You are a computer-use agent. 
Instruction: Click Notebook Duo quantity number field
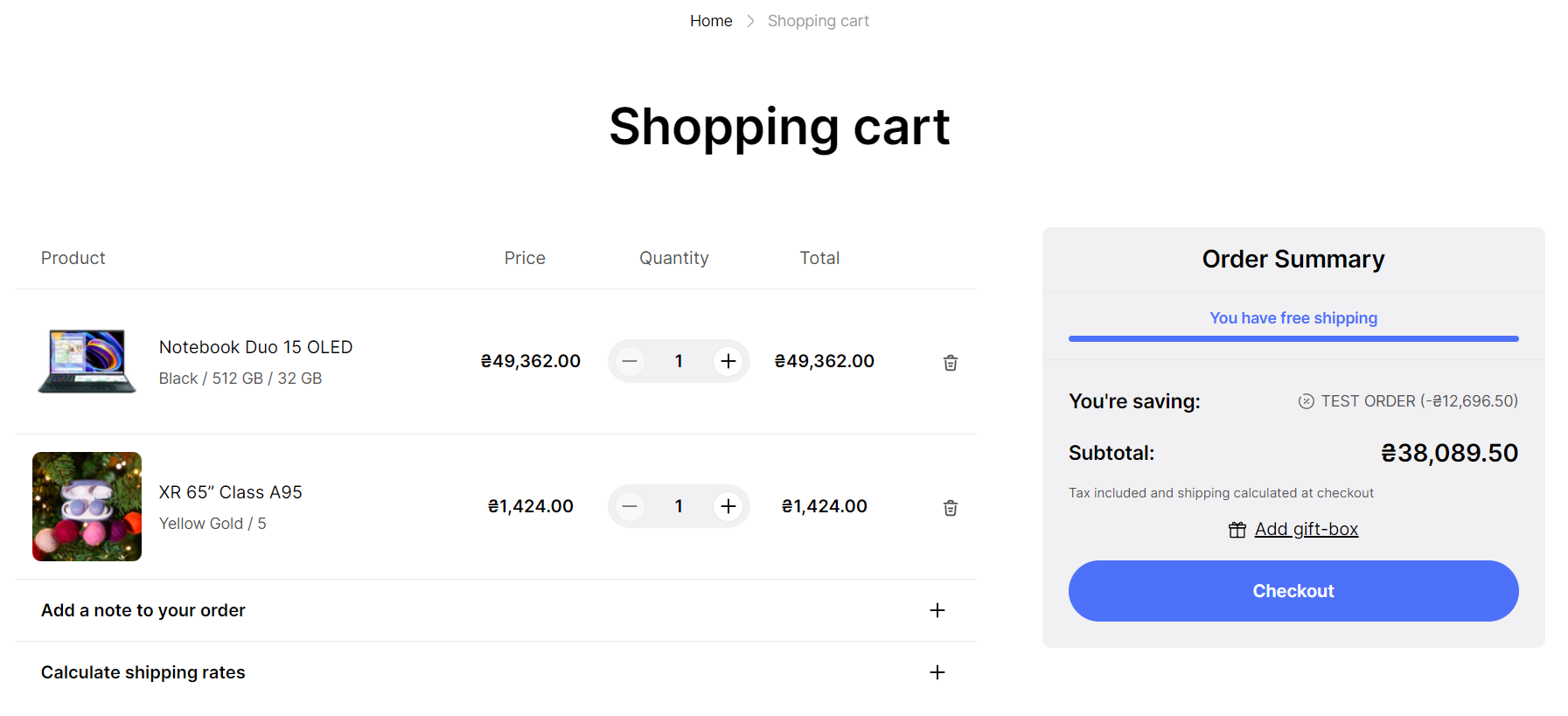coord(679,361)
